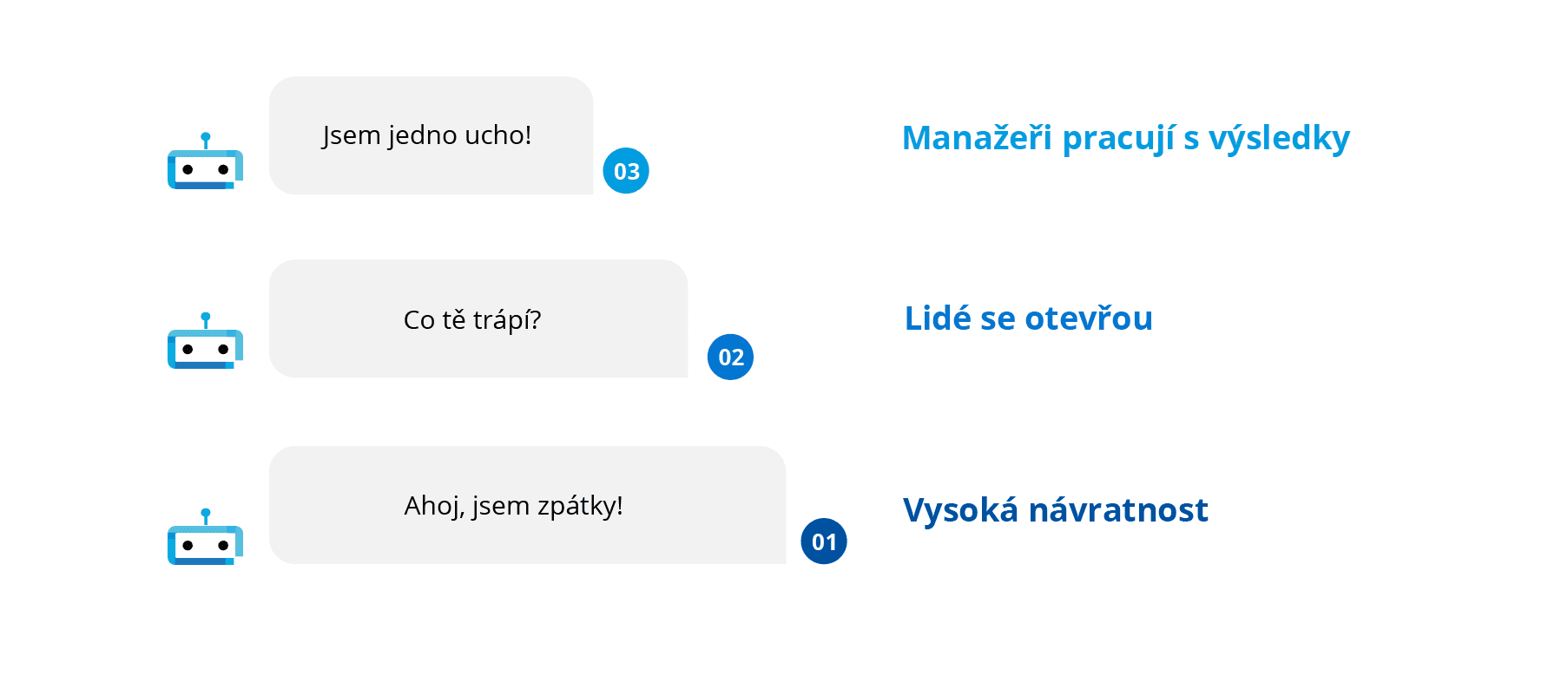
Task: Click the left eye of the bottom robot
Action: point(188,546)
